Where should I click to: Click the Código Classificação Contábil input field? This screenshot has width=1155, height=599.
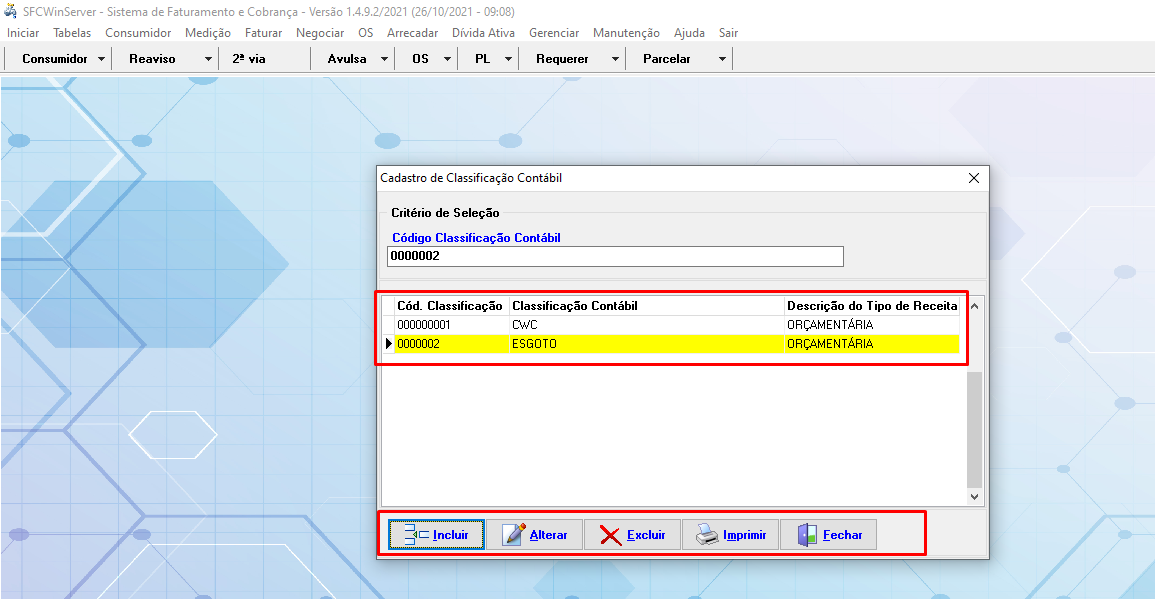tap(615, 257)
